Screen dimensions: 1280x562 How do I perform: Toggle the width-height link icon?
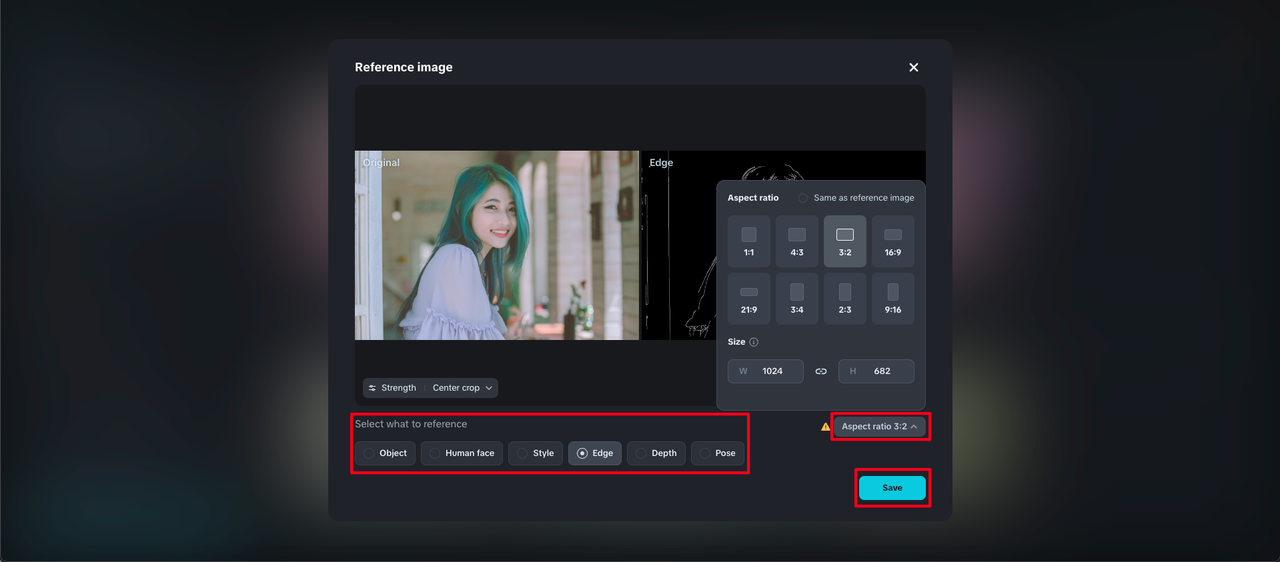point(821,371)
